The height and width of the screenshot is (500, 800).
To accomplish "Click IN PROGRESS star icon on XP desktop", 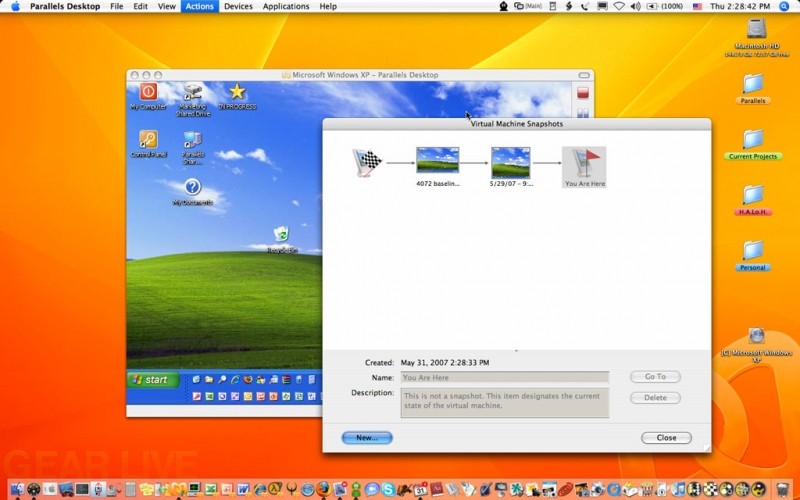I will point(237,96).
